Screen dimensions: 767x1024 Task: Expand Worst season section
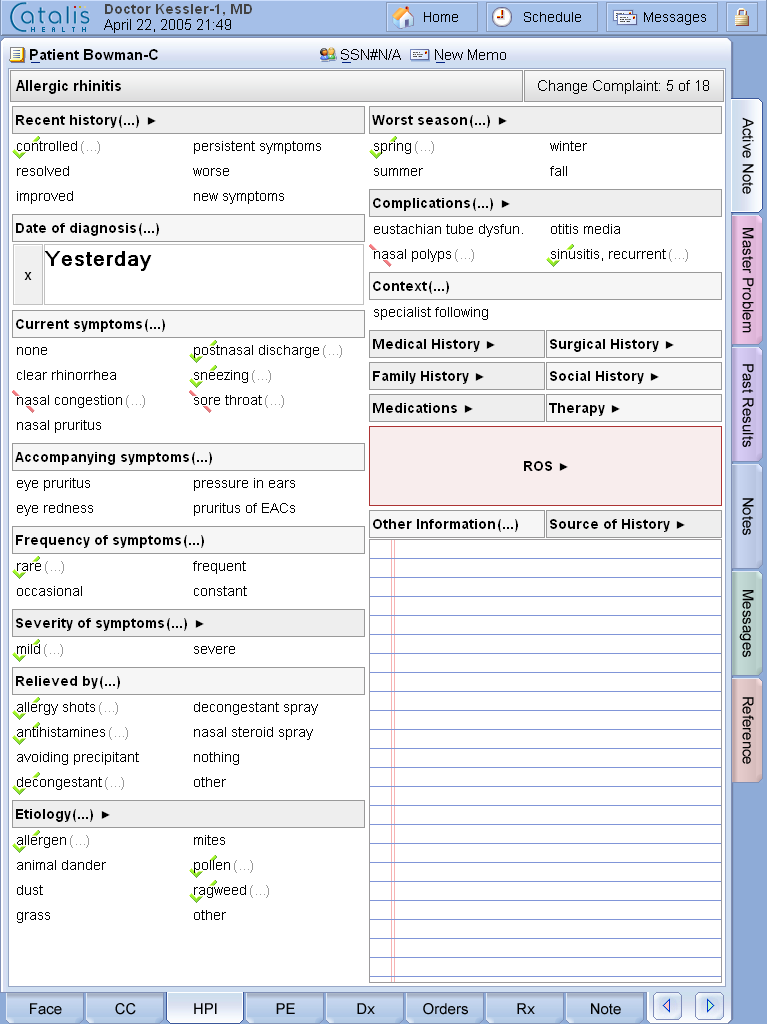coord(546,120)
